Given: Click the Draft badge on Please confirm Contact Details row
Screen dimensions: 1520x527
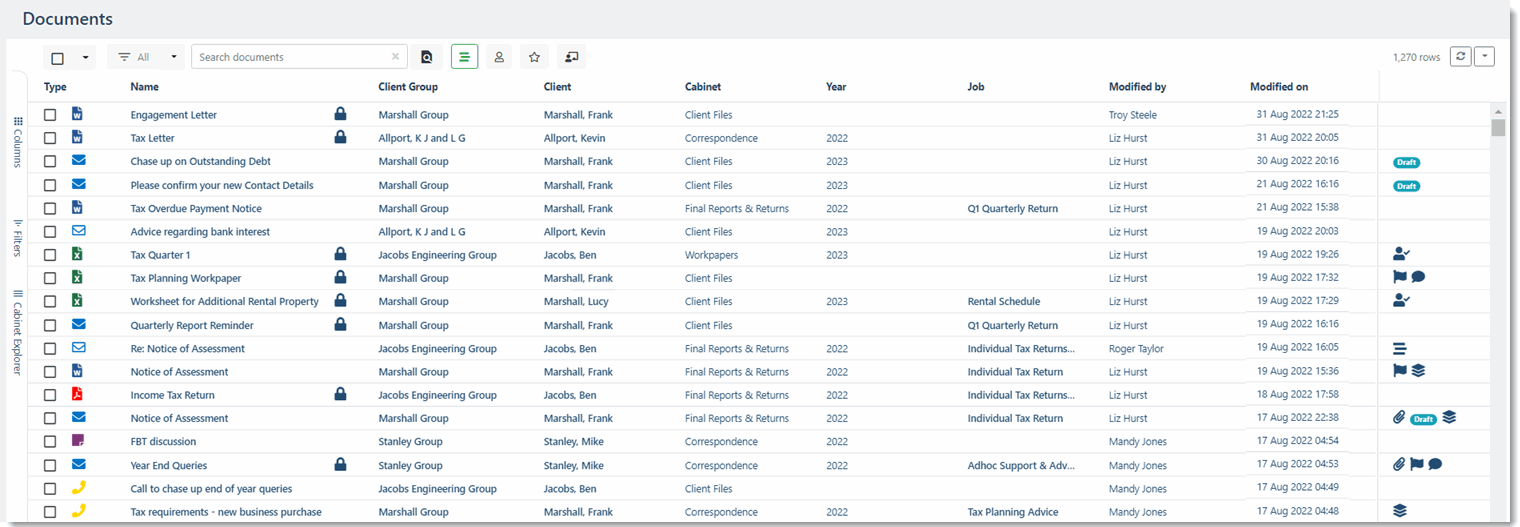Looking at the screenshot, I should pos(1406,185).
